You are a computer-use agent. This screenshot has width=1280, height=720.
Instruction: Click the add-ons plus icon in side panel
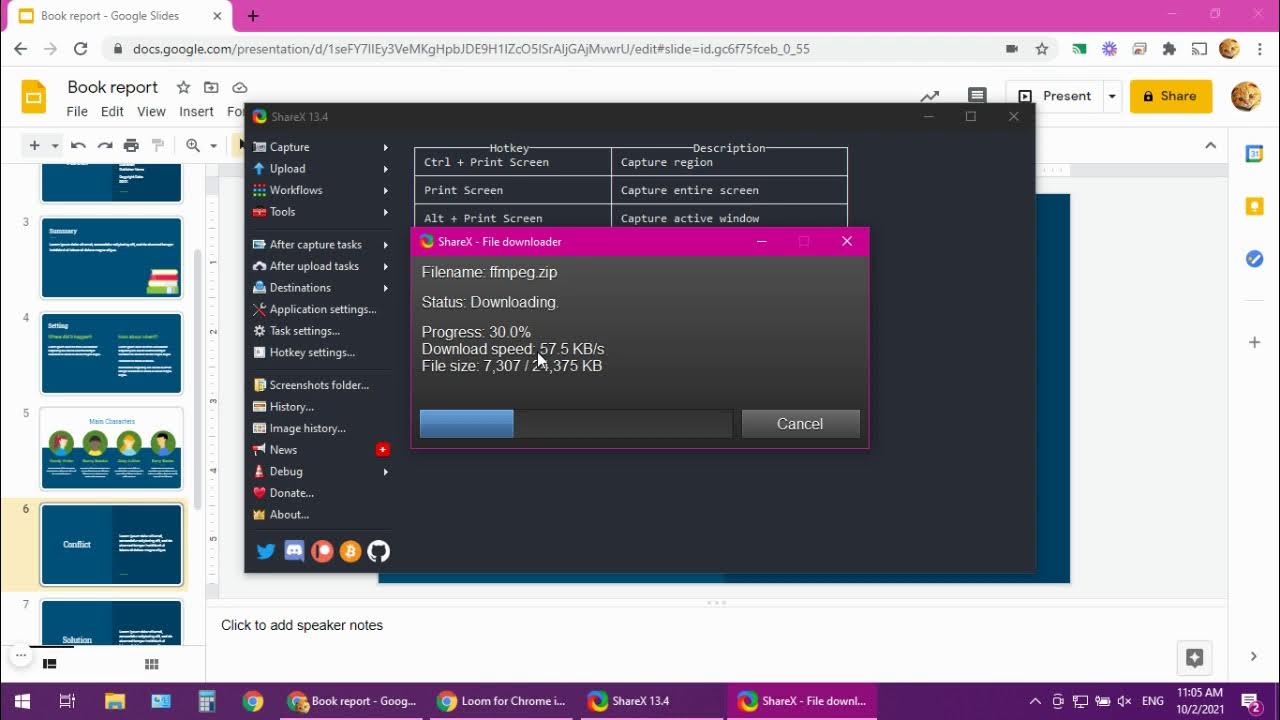point(1254,342)
